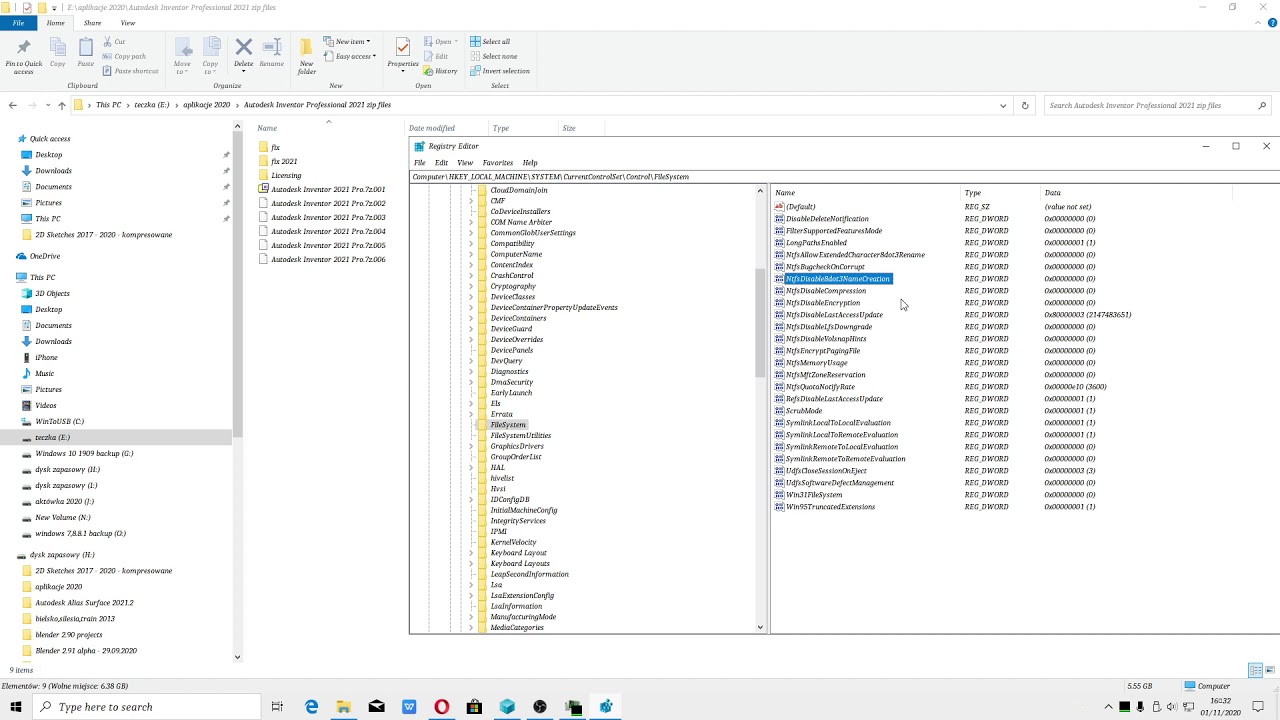Viewport: 1280px width, 720px height.
Task: Select Win31FileSystem registry value
Action: pyautogui.click(x=814, y=495)
